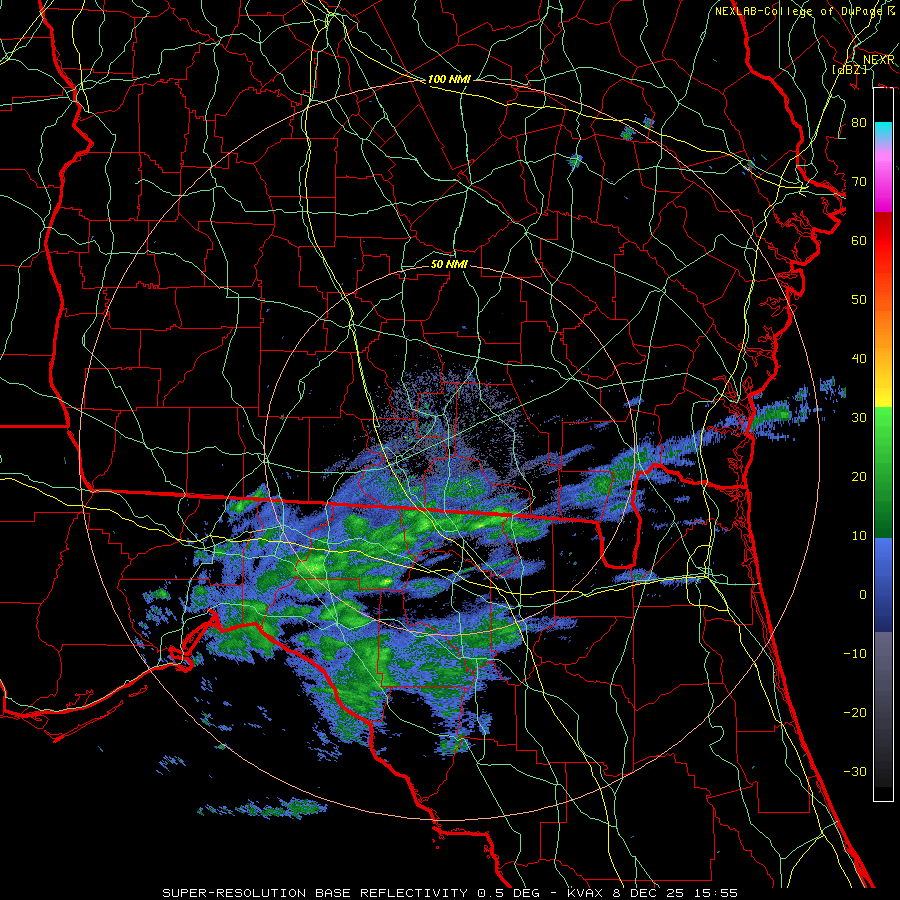Click the 30 value on the dBZ scale
The image size is (900, 900).
pos(859,417)
